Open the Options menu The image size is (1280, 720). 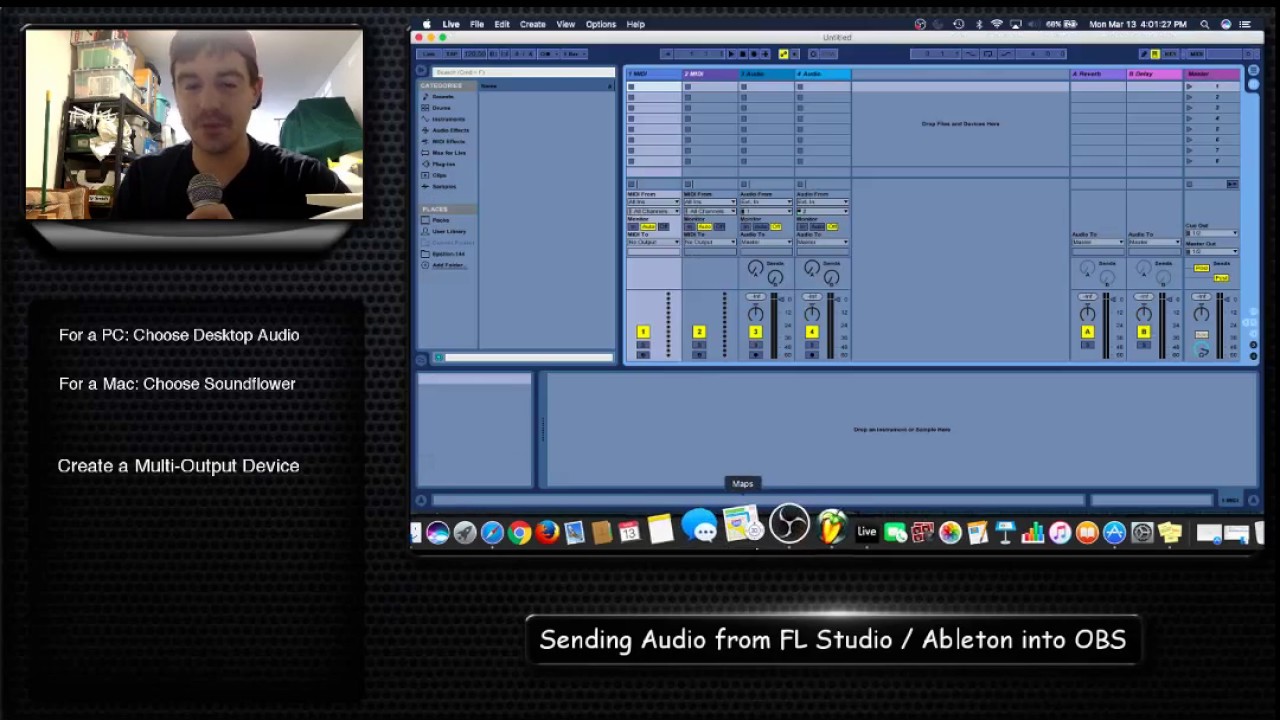point(600,24)
